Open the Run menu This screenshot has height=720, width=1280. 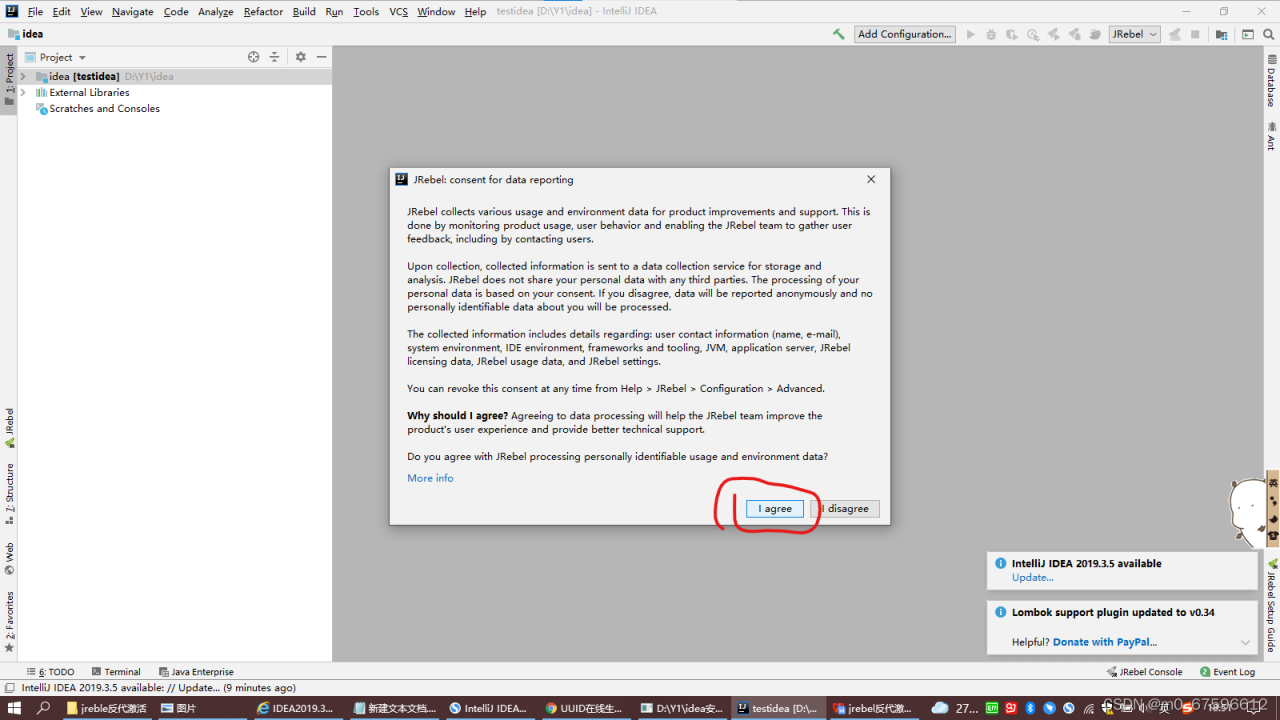(x=334, y=11)
